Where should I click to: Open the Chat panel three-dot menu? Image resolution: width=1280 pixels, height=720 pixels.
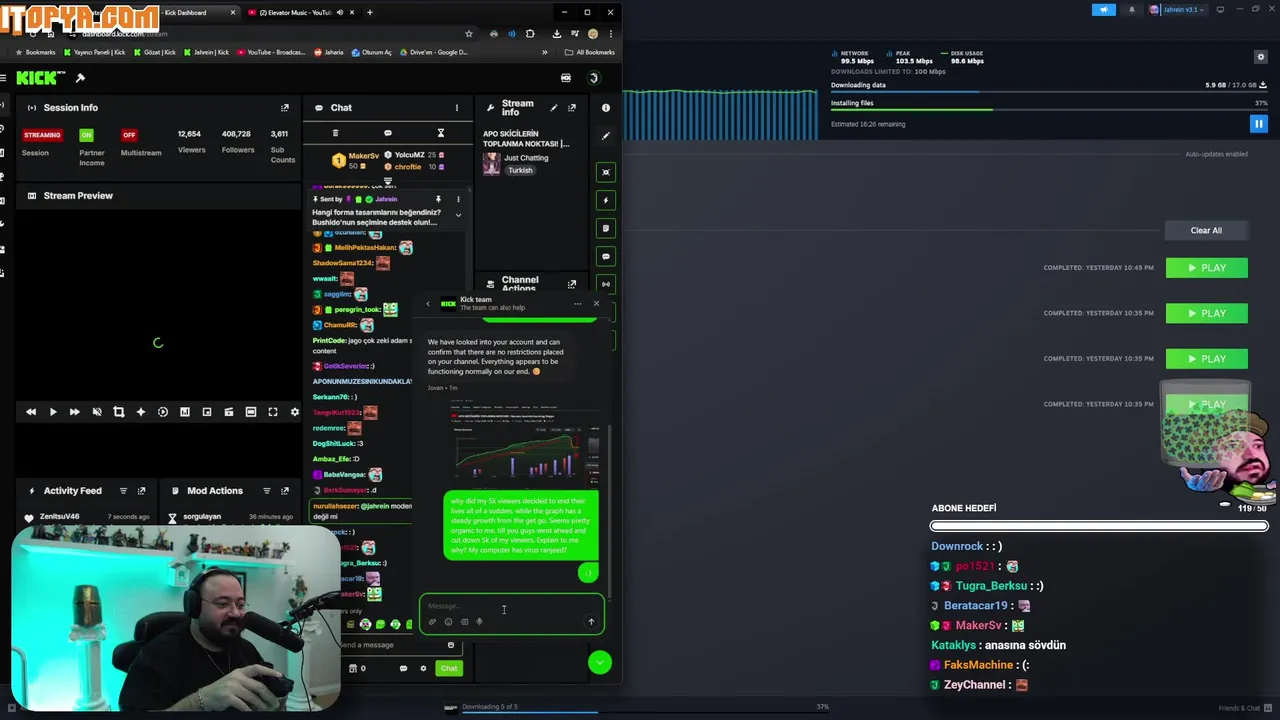457,108
